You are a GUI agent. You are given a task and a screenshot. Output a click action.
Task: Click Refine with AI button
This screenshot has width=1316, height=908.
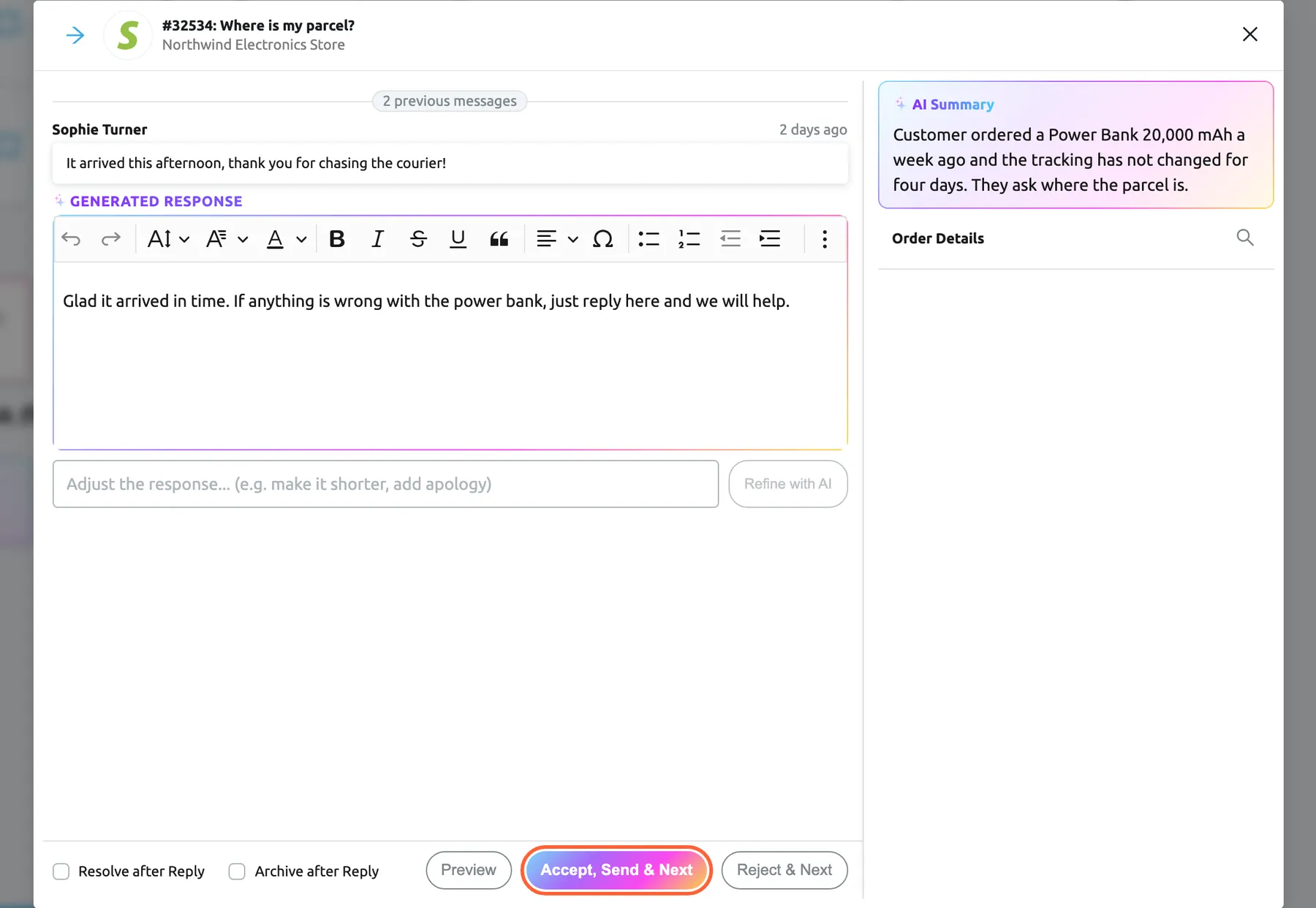tap(788, 484)
